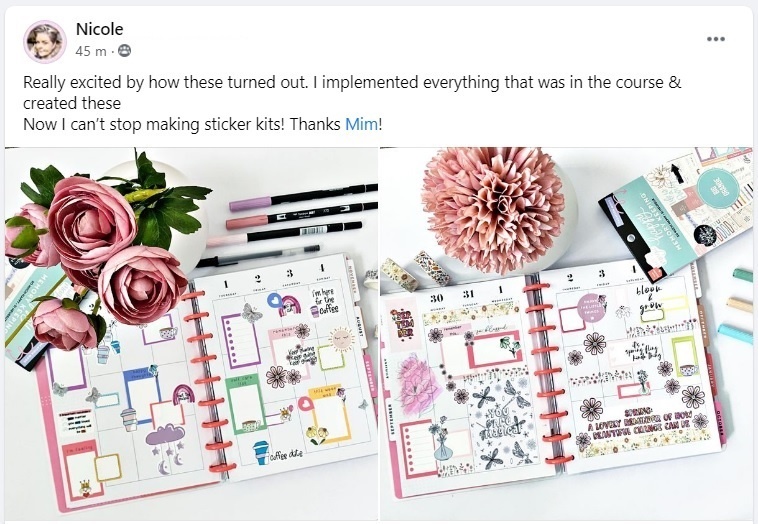Open the right planner photo with dahlia
The height and width of the screenshot is (524, 758).
[567, 334]
